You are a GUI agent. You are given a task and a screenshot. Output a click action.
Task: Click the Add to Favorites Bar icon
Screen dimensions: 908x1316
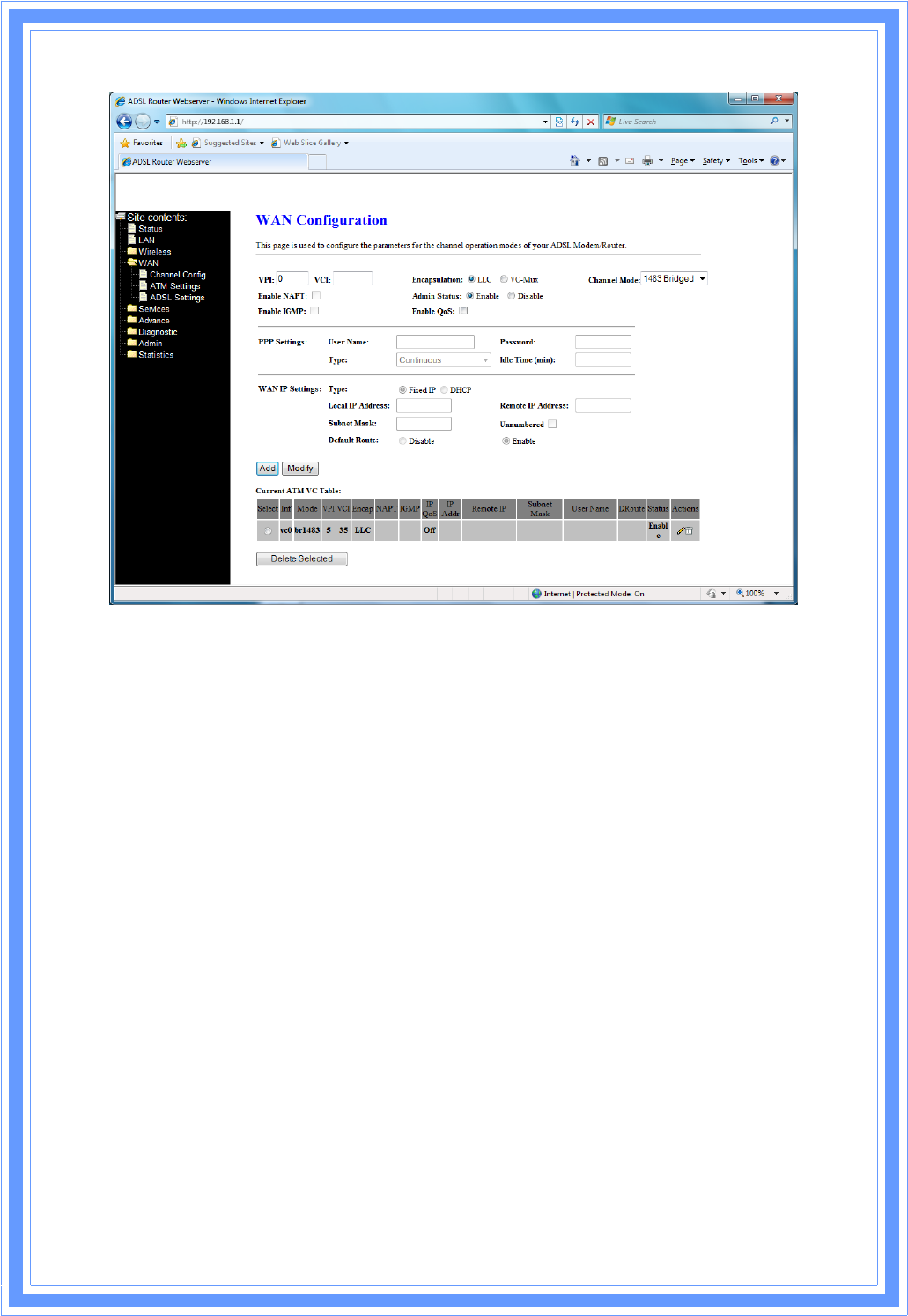[181, 143]
